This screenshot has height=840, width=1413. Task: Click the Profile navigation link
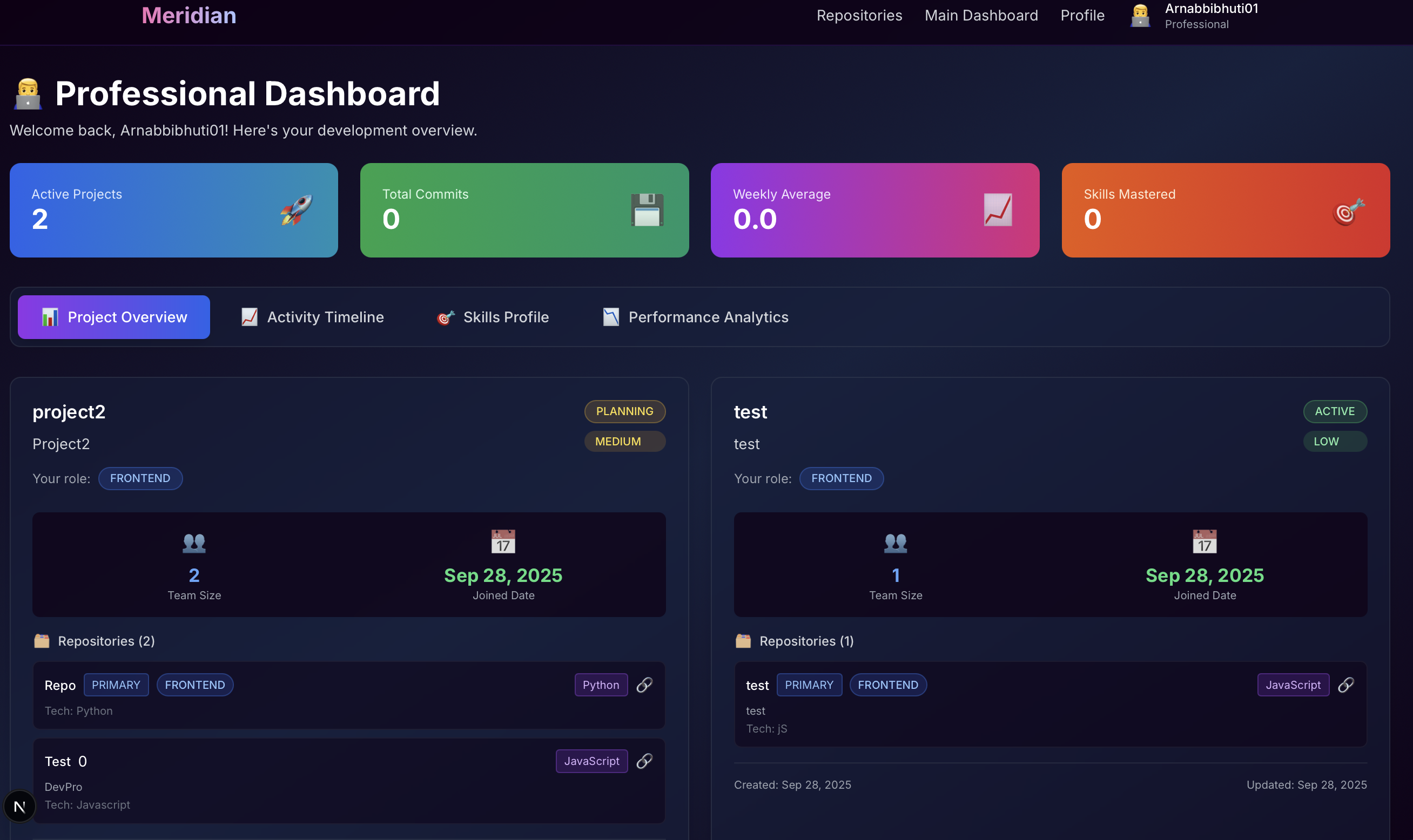[1082, 15]
